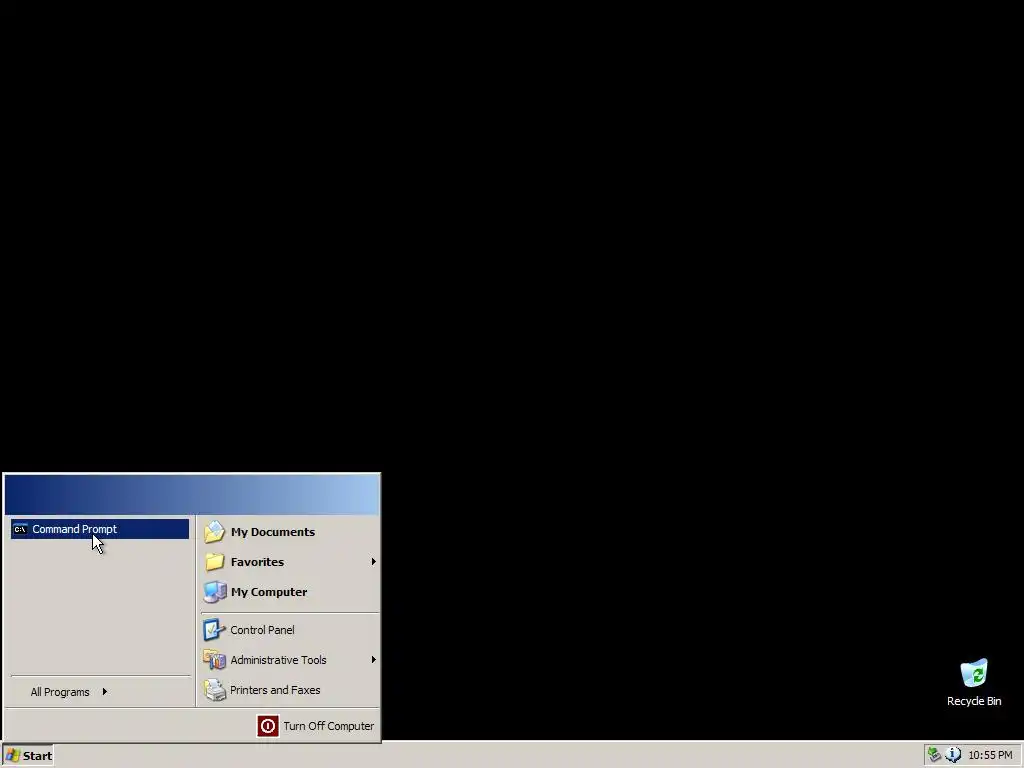
Task: Click the Windows flag logo on Start
Action: [12, 756]
